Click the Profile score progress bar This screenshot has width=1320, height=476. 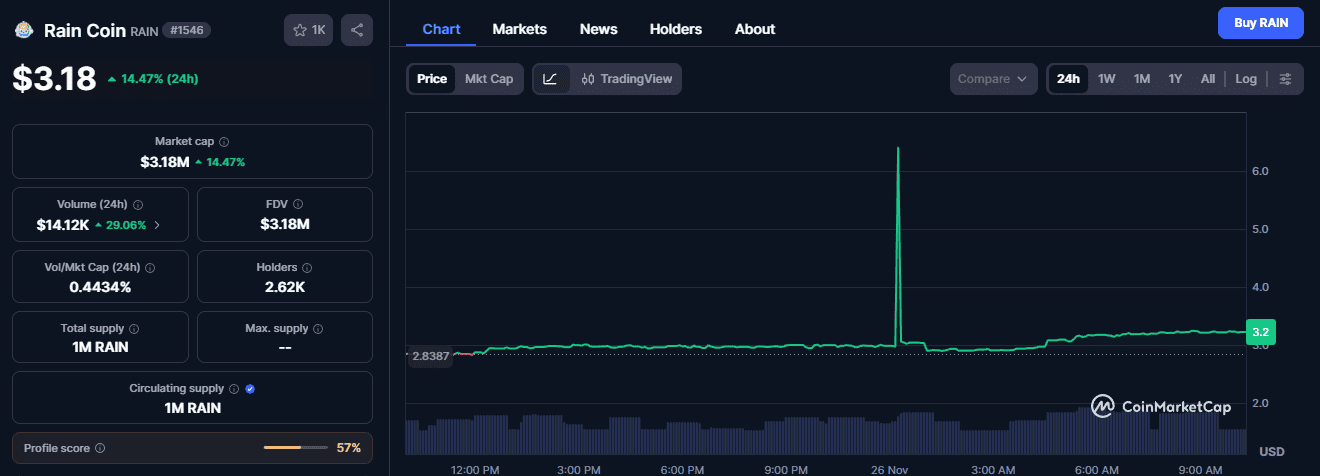295,448
